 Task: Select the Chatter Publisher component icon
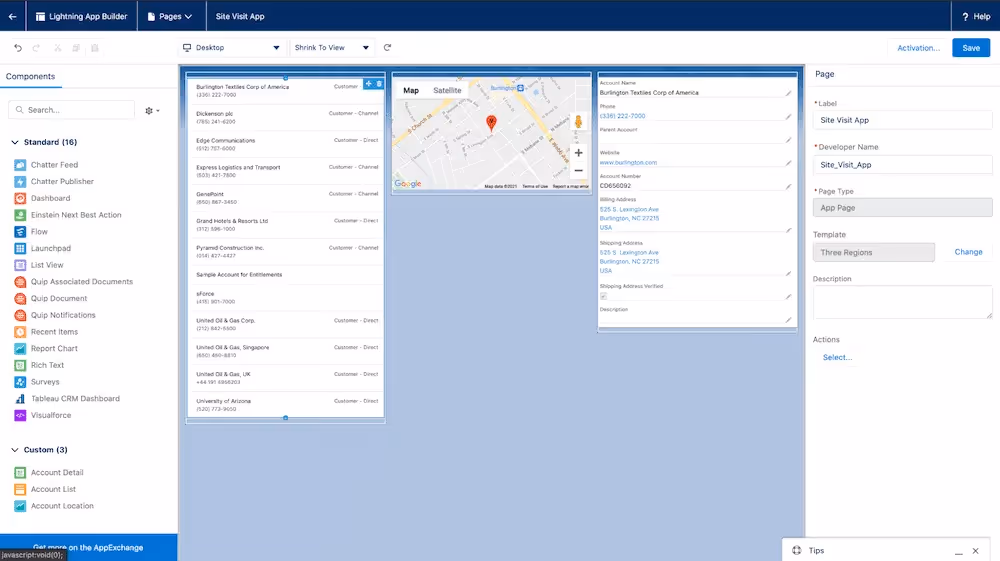click(20, 182)
